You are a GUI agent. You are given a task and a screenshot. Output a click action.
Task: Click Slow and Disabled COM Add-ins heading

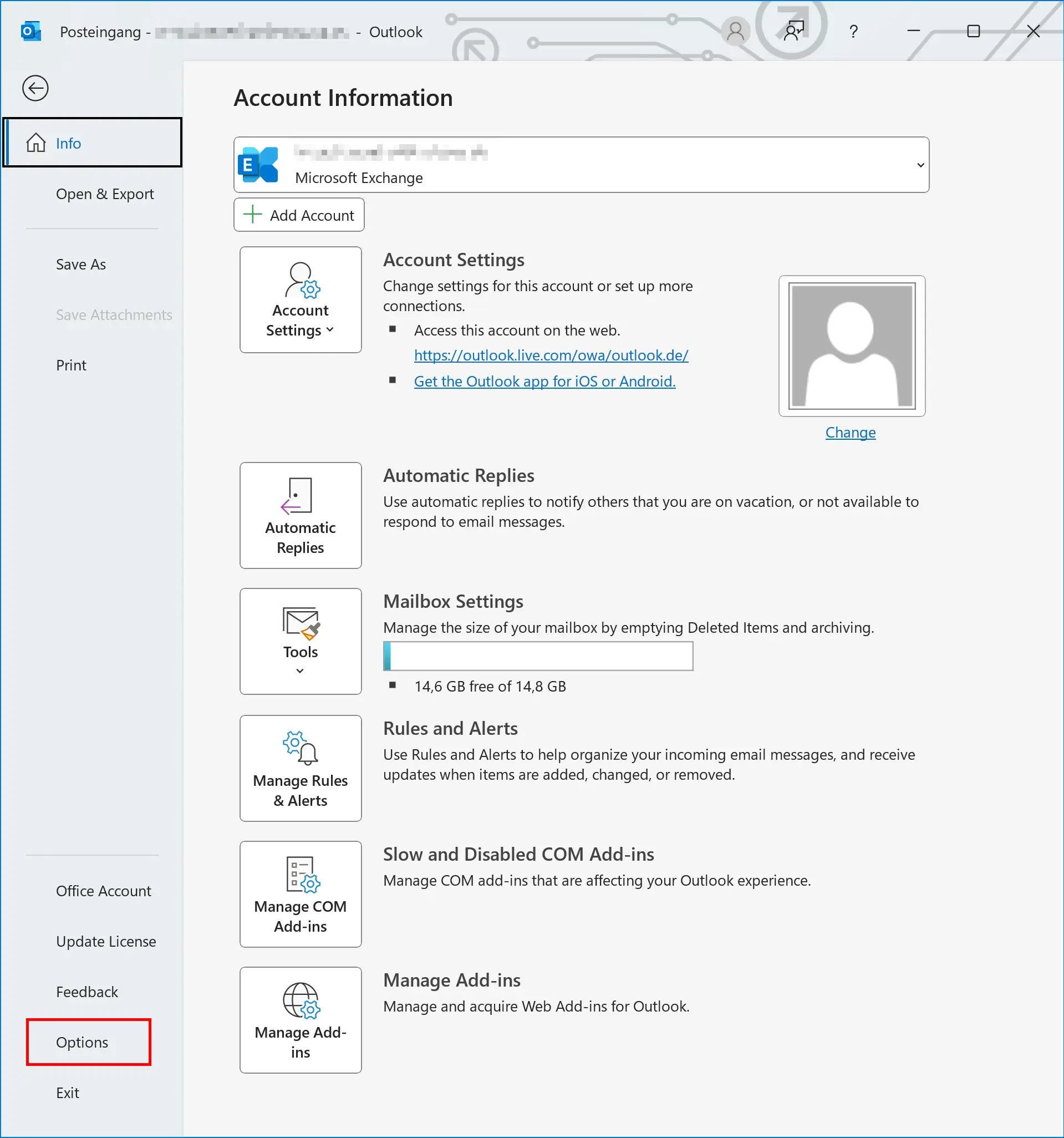point(518,854)
